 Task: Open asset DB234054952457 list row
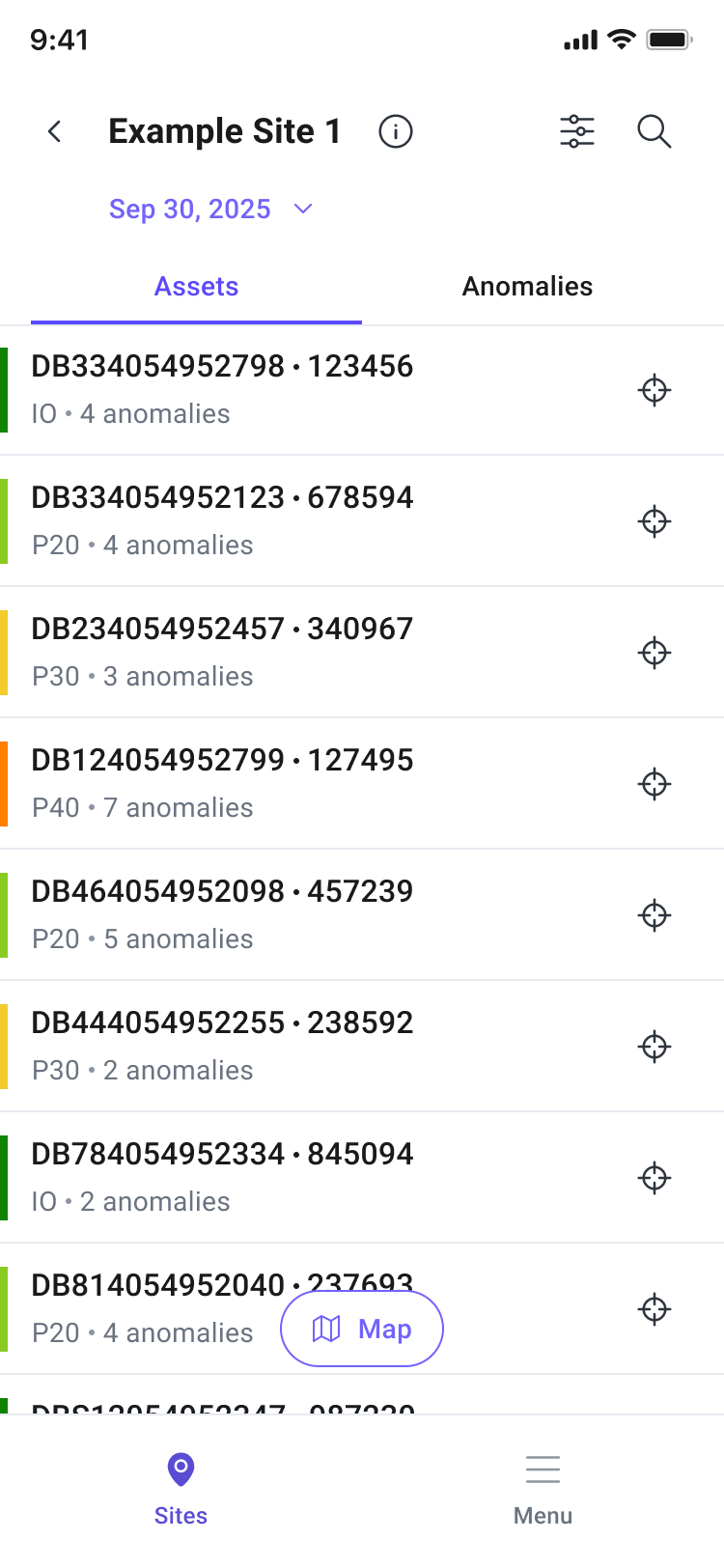(362, 653)
